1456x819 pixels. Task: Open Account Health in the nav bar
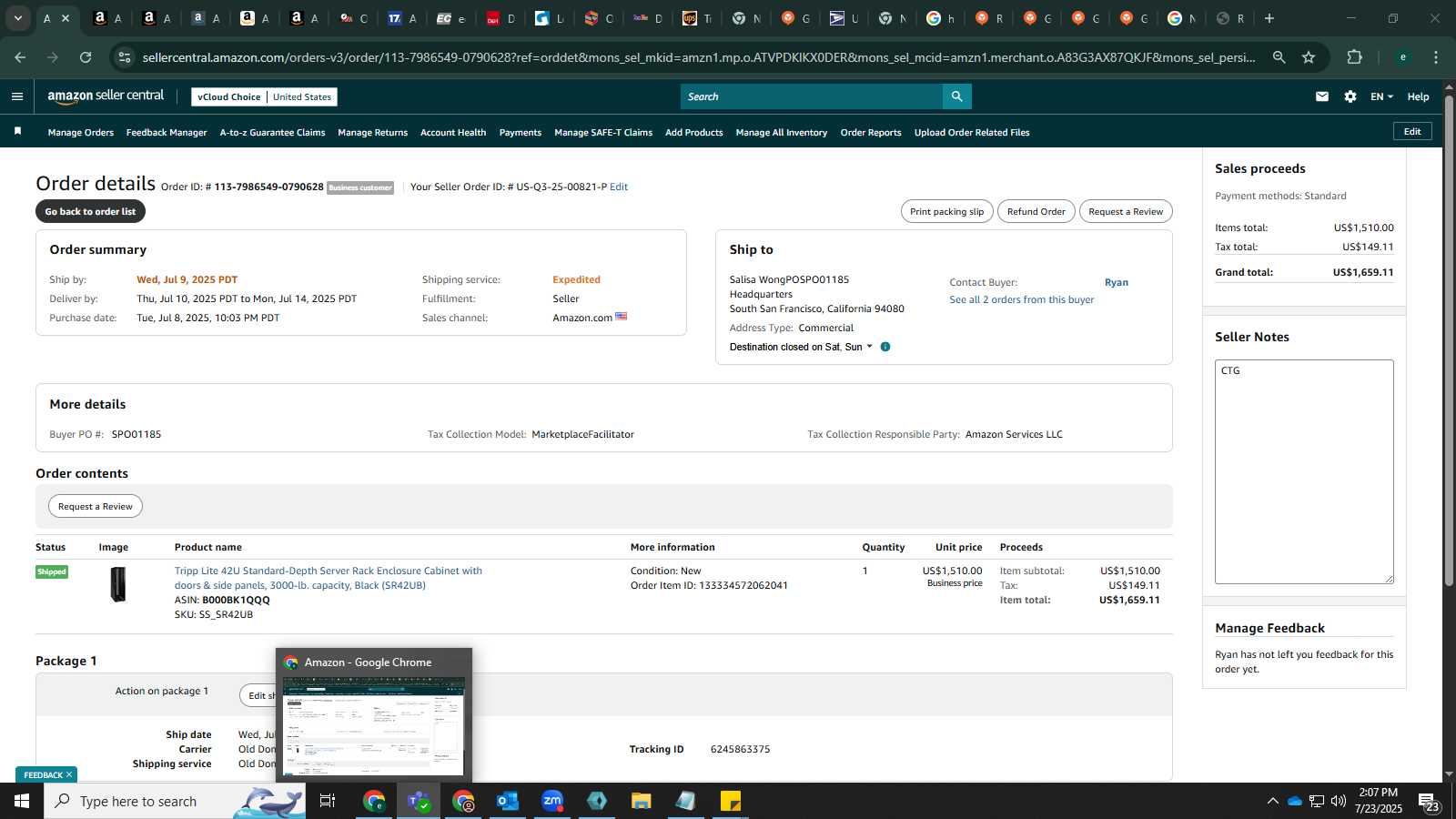click(453, 133)
